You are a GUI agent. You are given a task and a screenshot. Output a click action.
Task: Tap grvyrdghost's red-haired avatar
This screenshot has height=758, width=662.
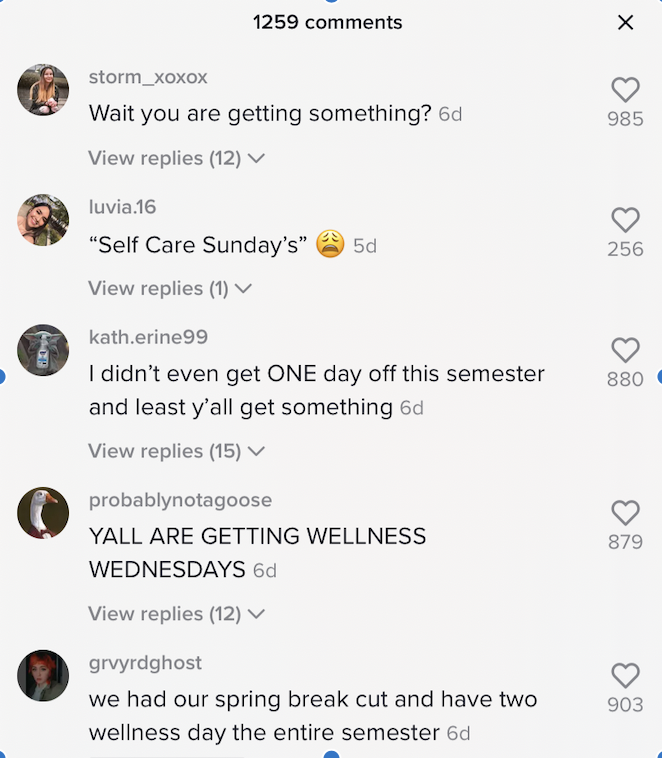tap(44, 675)
